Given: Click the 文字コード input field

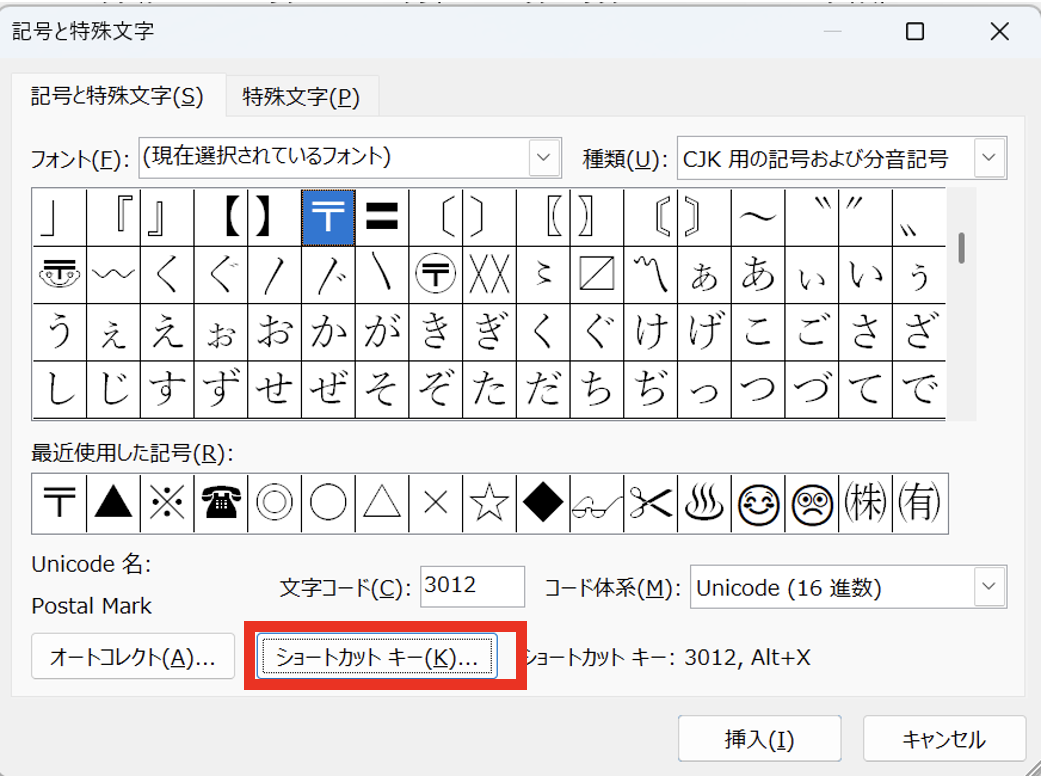Looking at the screenshot, I should (x=472, y=587).
